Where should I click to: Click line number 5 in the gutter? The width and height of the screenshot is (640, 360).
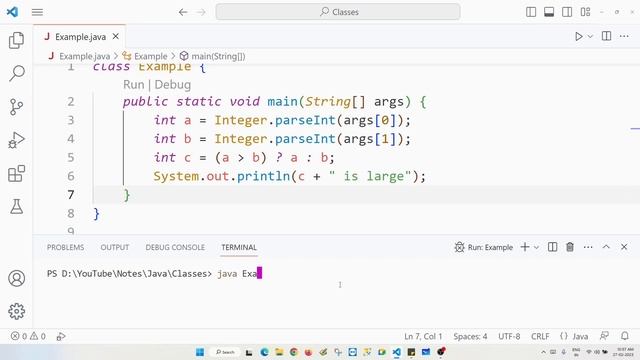[71, 158]
